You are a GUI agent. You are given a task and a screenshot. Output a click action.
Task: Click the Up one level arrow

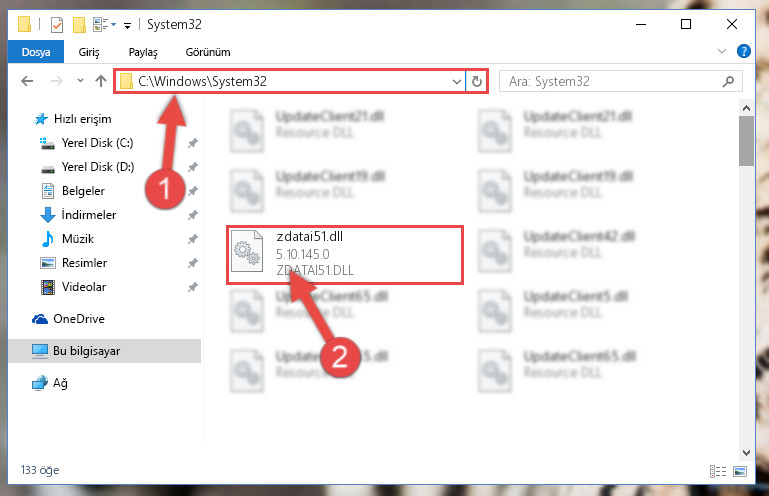(x=101, y=81)
